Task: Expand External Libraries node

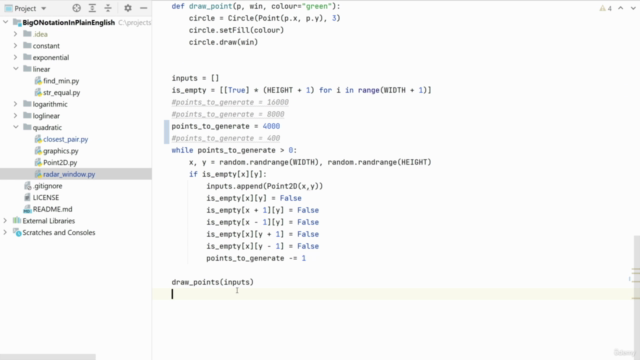Action: 5,221
